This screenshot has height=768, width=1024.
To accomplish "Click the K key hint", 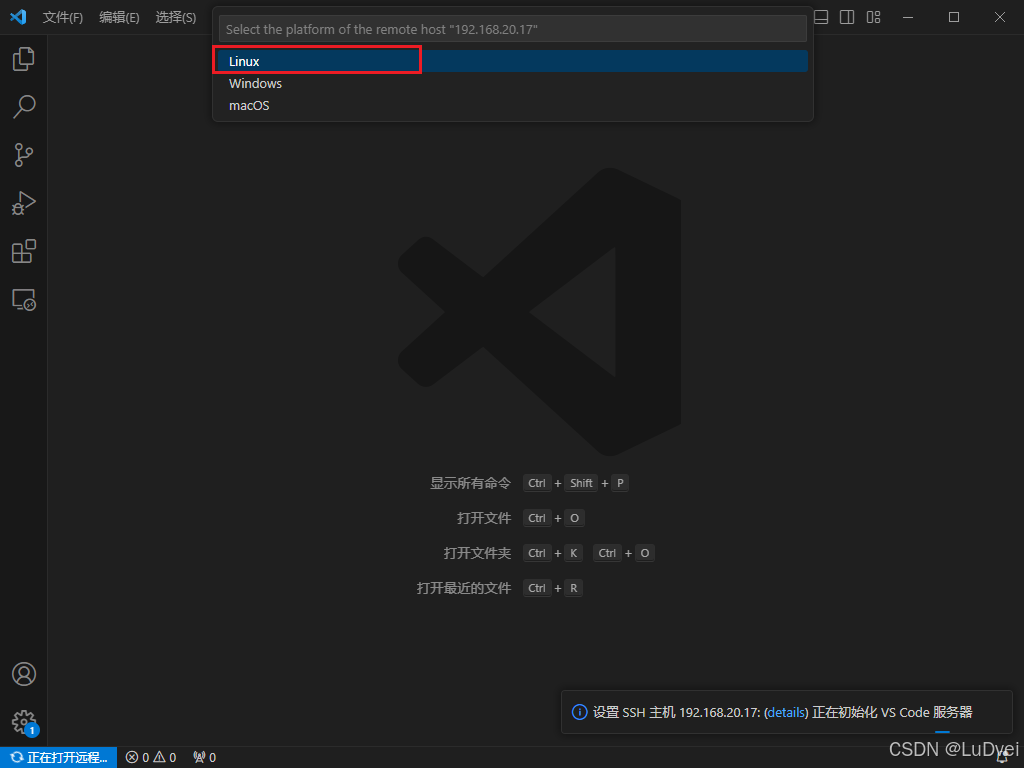I will point(573,553).
